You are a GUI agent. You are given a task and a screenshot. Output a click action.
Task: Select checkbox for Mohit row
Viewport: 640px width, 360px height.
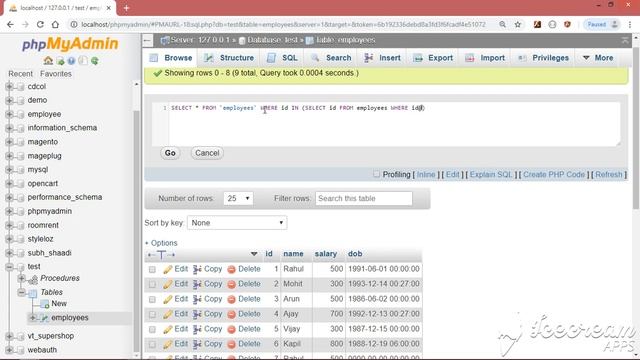pos(152,284)
